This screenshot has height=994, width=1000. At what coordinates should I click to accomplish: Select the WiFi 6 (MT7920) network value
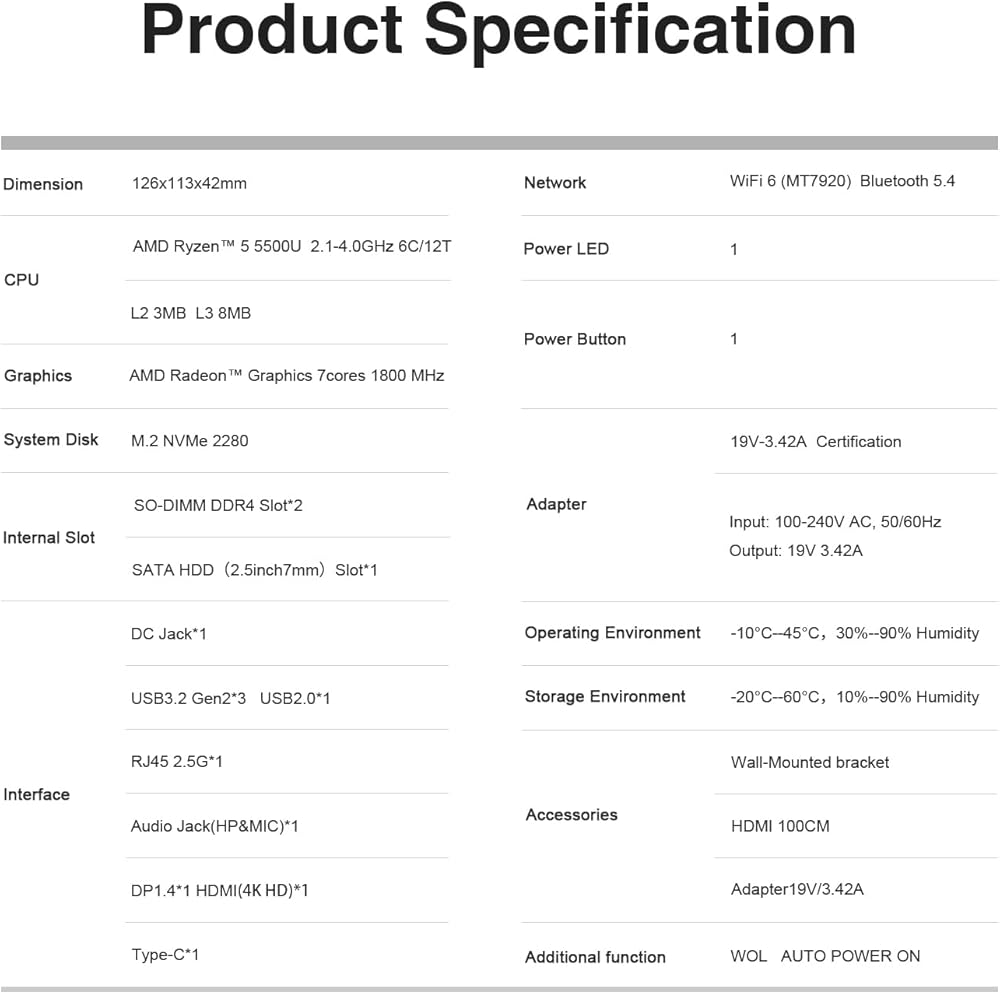[790, 181]
